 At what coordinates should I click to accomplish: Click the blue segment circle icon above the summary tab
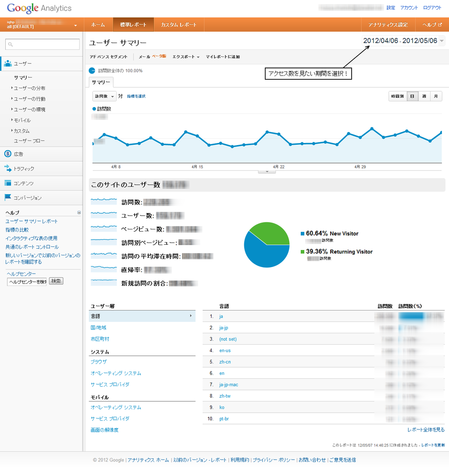[92, 71]
